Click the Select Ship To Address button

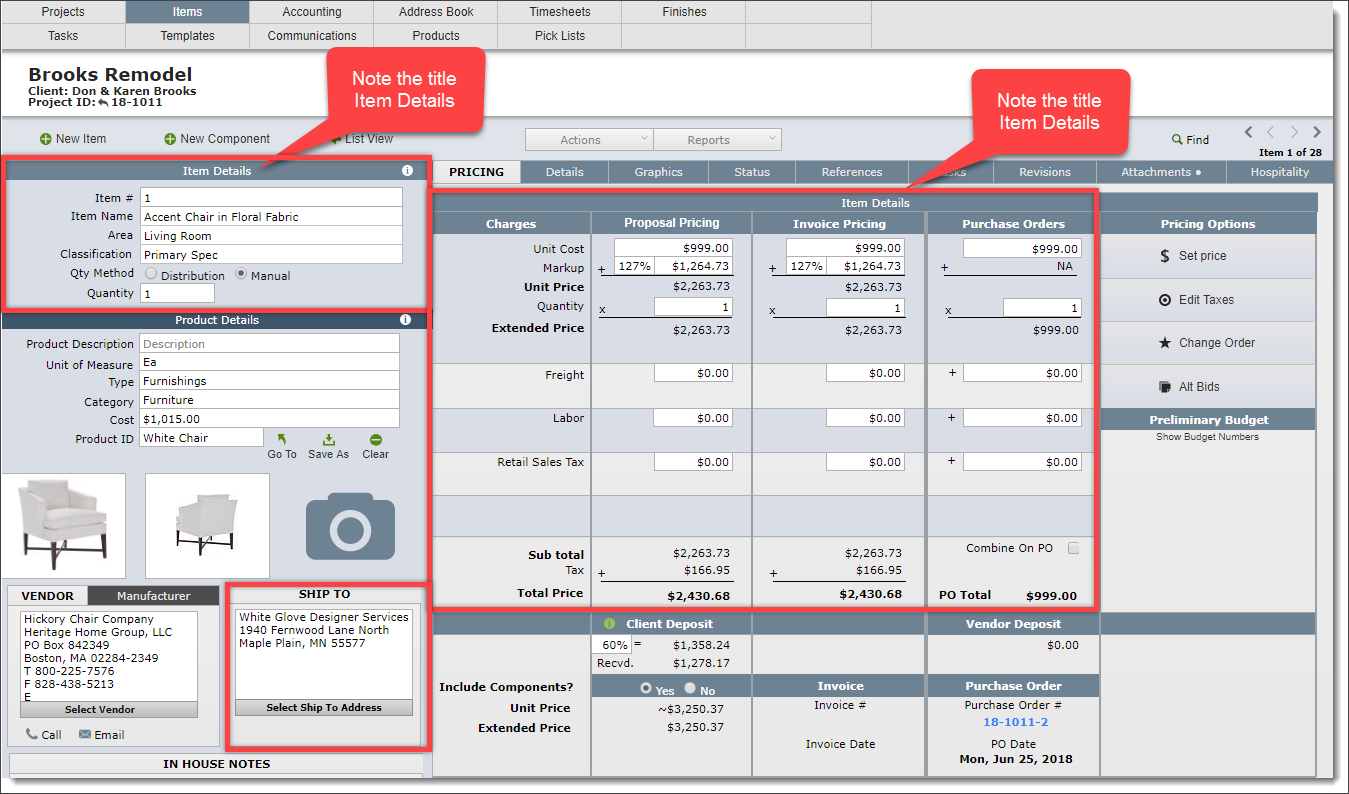pyautogui.click(x=324, y=708)
